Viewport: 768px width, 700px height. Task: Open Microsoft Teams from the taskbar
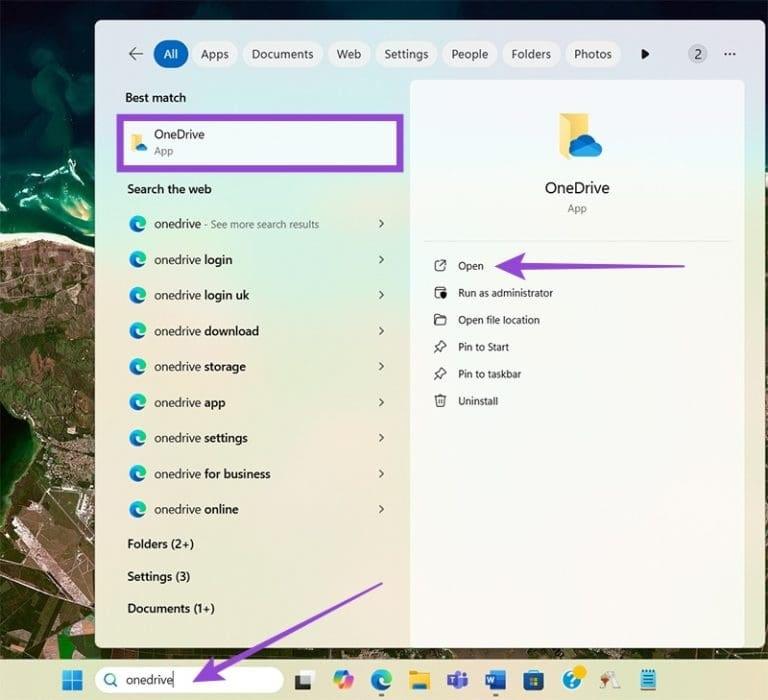[x=457, y=680]
